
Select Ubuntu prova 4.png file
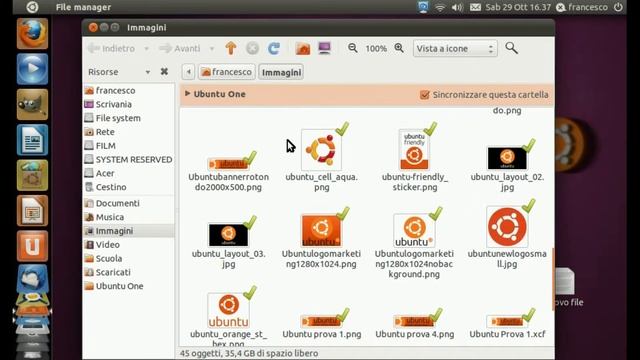[414, 321]
